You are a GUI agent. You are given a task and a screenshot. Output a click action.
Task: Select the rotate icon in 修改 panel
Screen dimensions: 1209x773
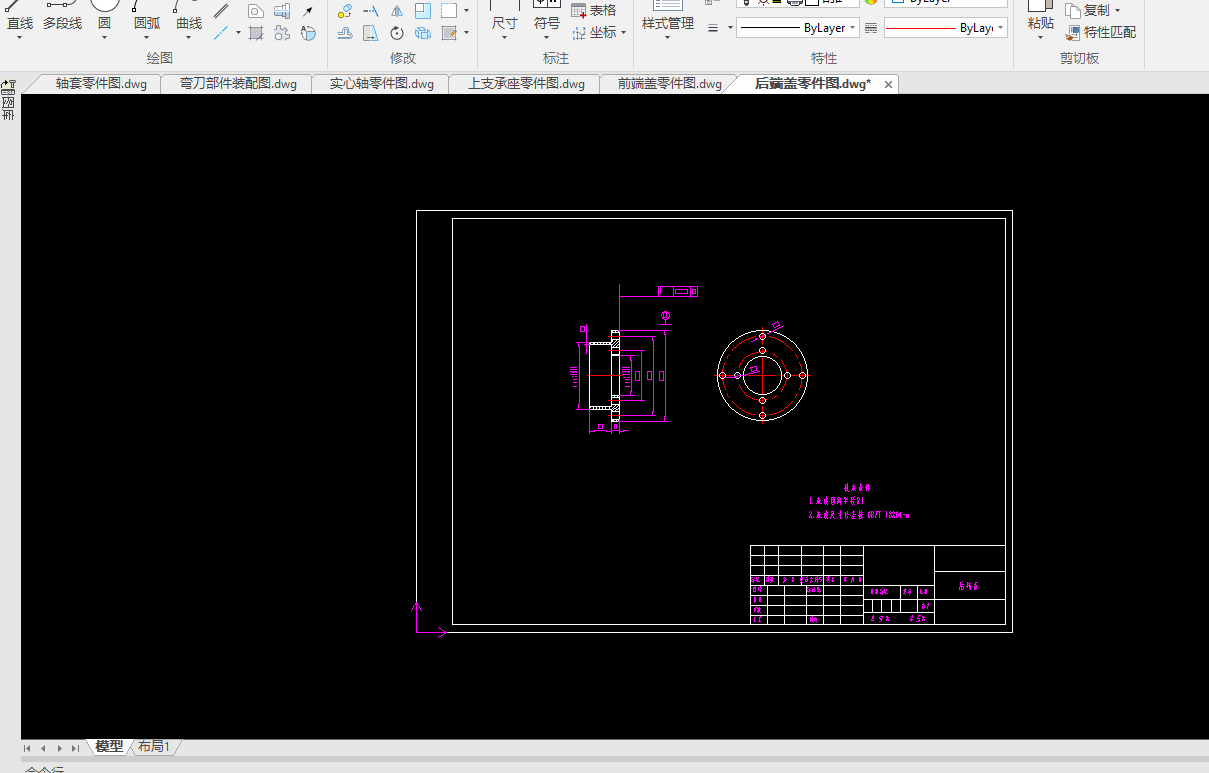397,33
